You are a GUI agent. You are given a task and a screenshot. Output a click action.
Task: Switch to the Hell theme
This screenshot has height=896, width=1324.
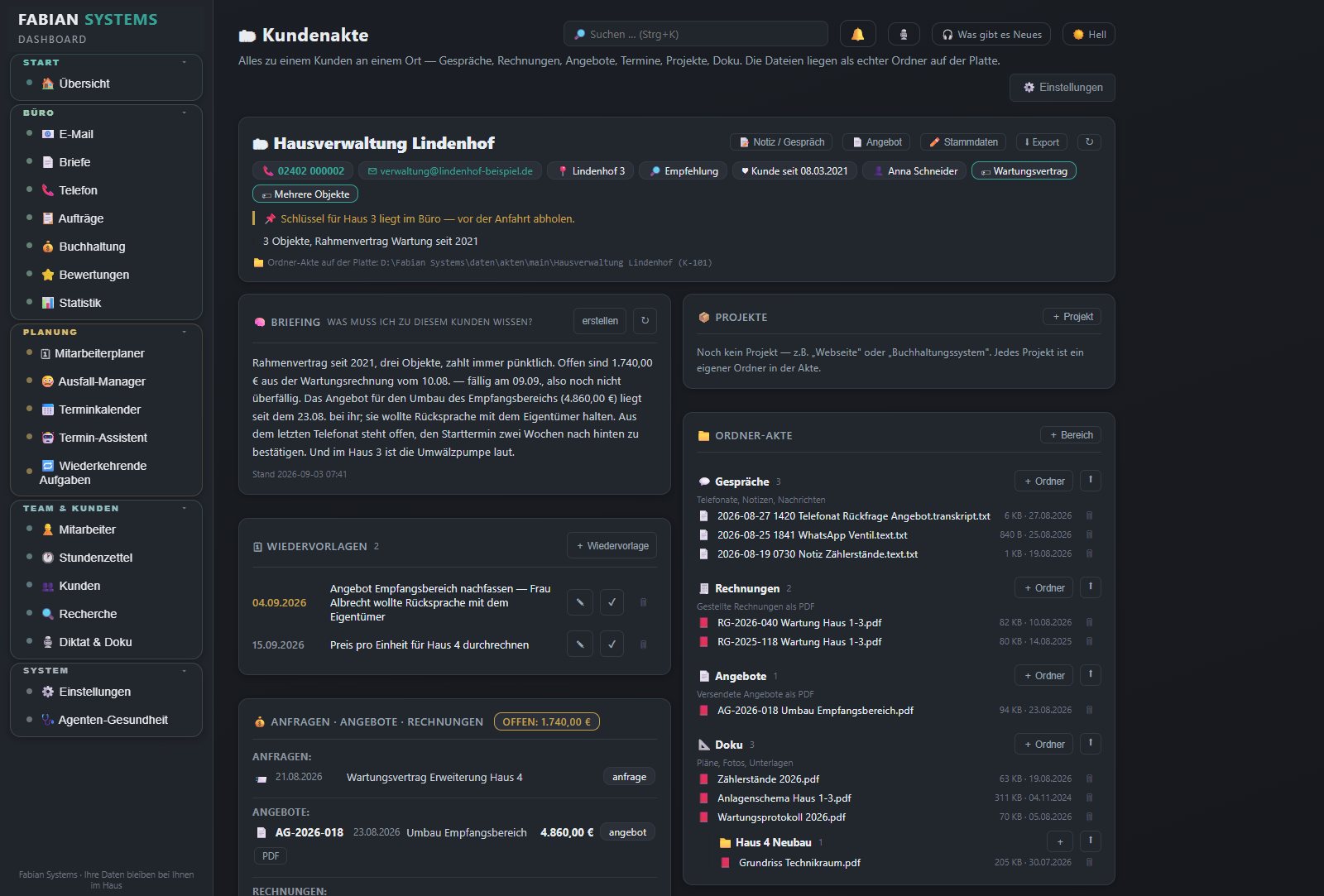coord(1089,34)
